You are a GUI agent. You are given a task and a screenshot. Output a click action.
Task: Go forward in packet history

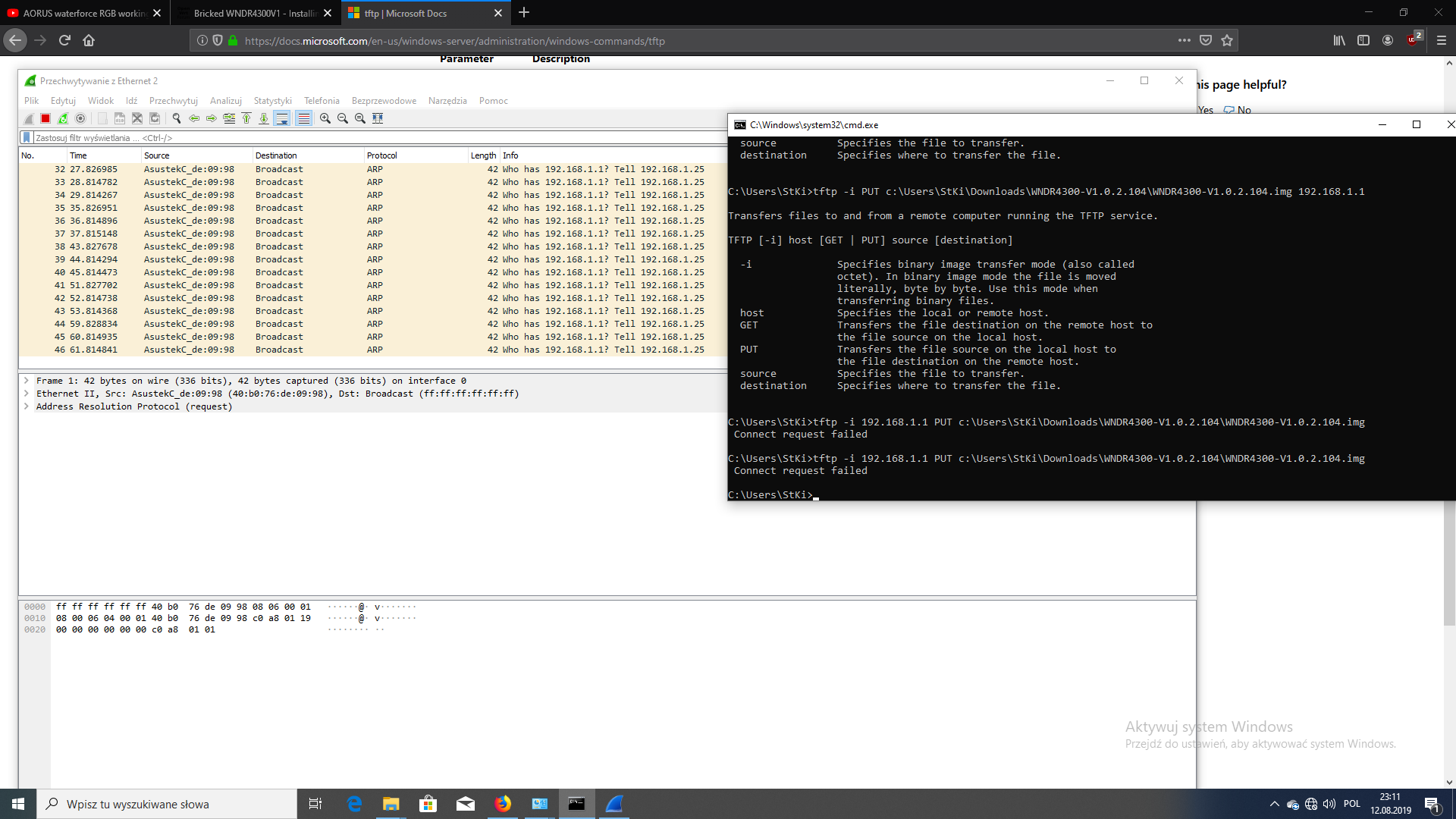(x=212, y=118)
